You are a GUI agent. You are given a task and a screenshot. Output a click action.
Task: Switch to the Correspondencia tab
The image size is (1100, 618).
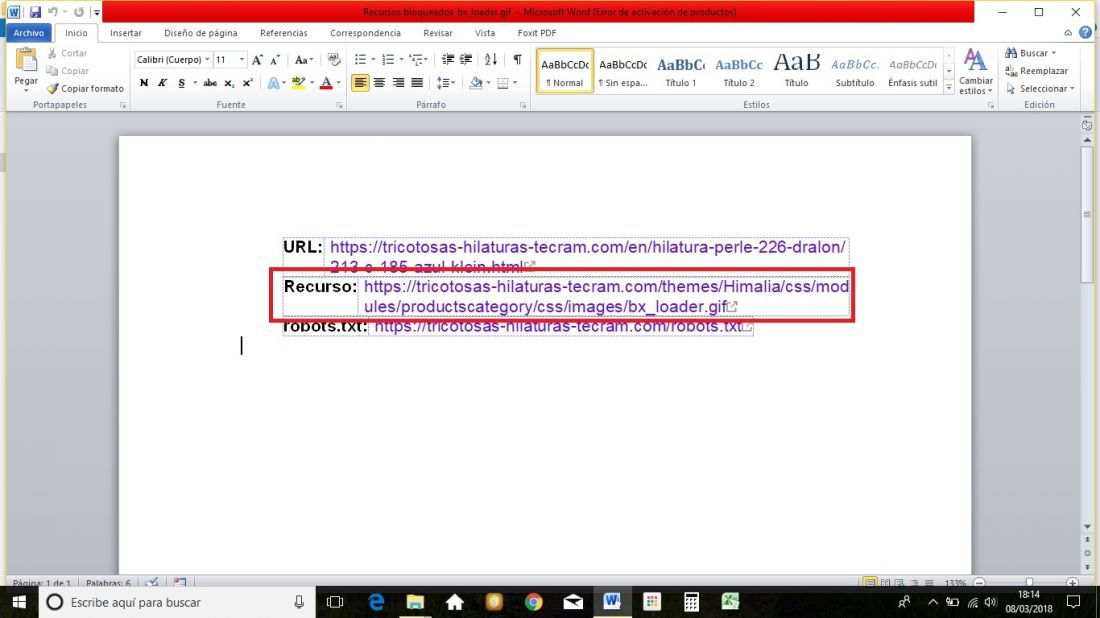365,33
